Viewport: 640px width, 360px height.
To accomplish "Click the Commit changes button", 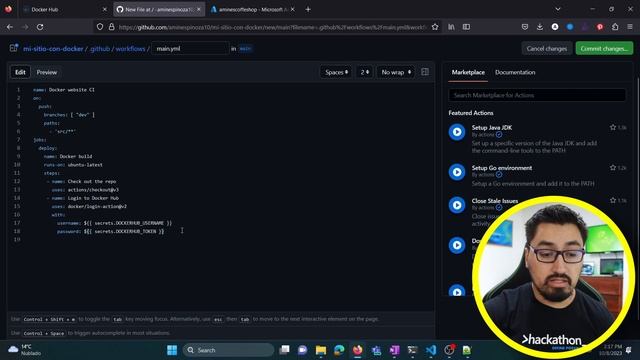I will [604, 49].
